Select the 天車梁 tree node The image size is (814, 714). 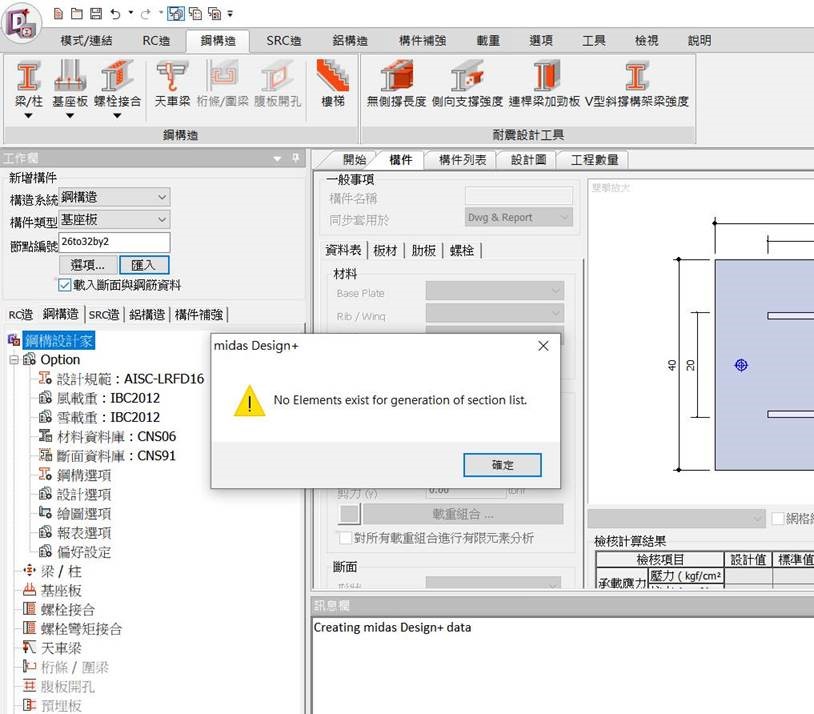pyautogui.click(x=61, y=649)
